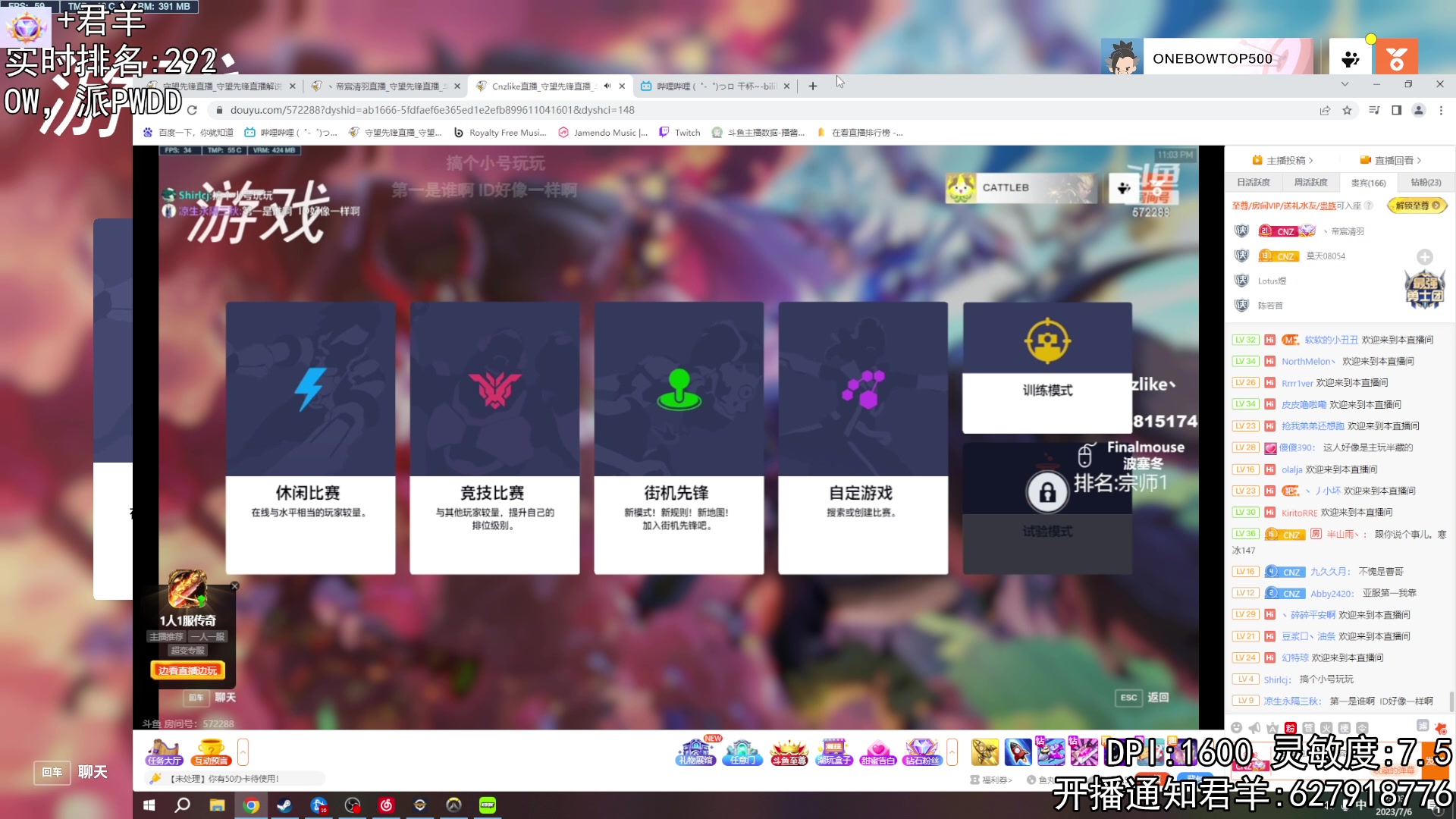Mute the Cnzlike直播 tab audio
This screenshot has width=1456, height=819.
(x=607, y=86)
